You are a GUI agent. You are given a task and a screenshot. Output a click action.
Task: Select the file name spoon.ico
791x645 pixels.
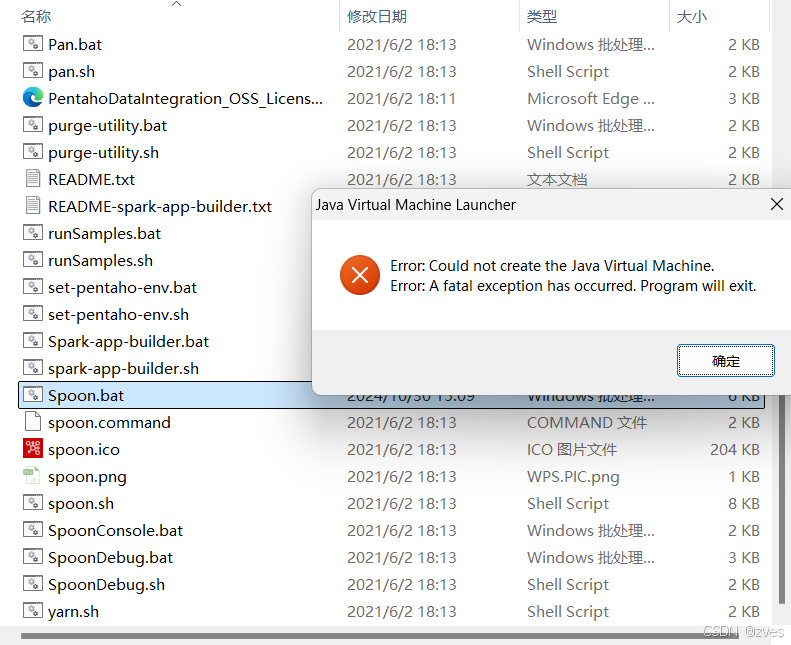click(x=84, y=450)
